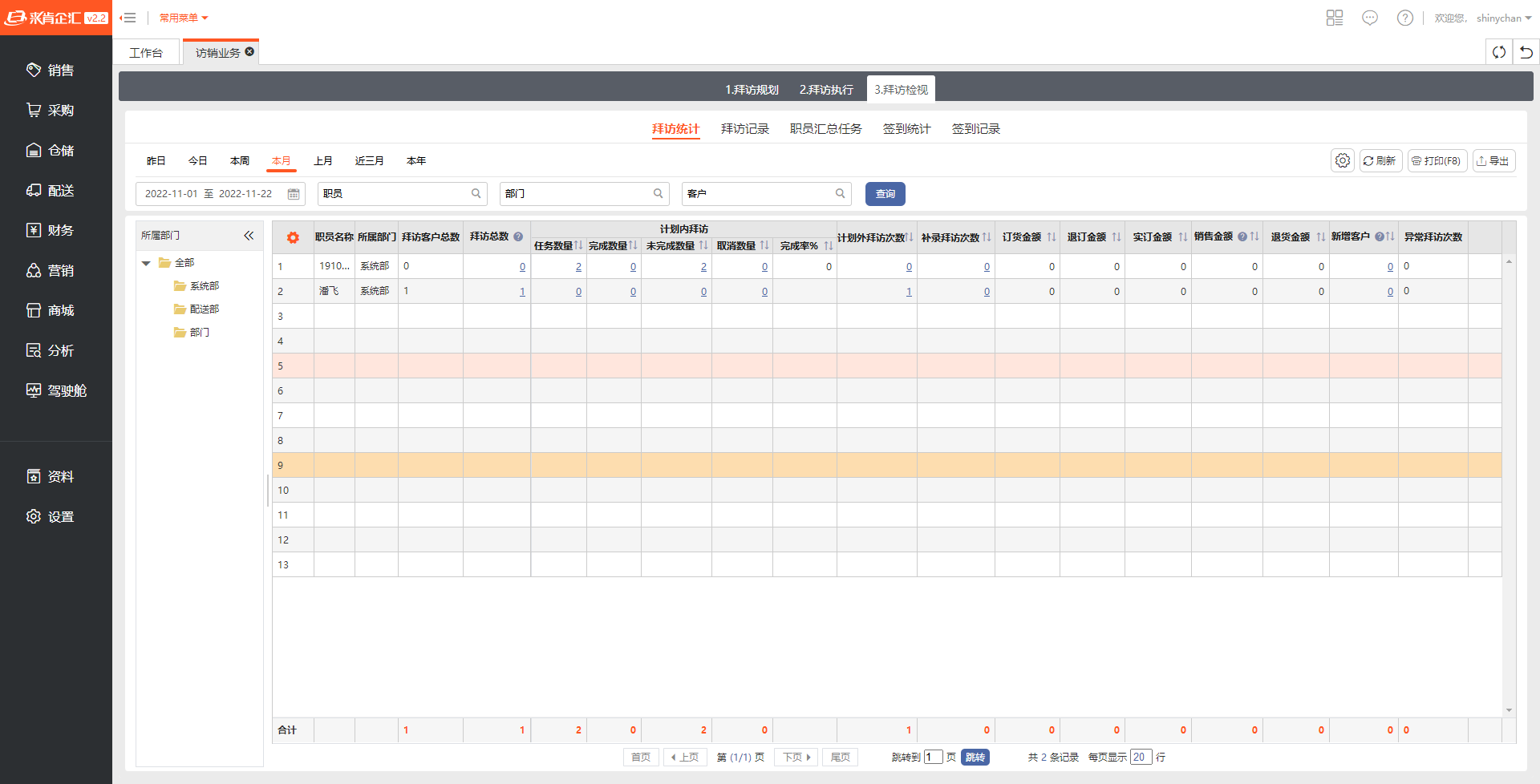1540x784 pixels.
Task: Close the 访销业务 tab
Action: click(249, 51)
